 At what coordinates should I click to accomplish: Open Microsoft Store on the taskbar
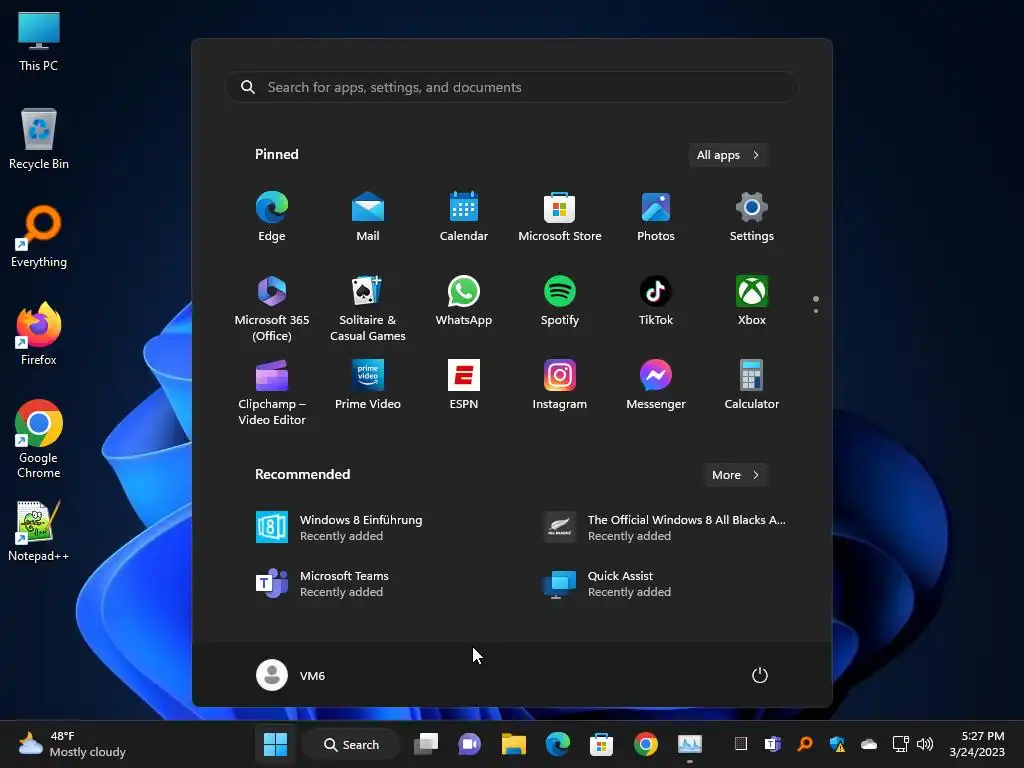pyautogui.click(x=601, y=744)
